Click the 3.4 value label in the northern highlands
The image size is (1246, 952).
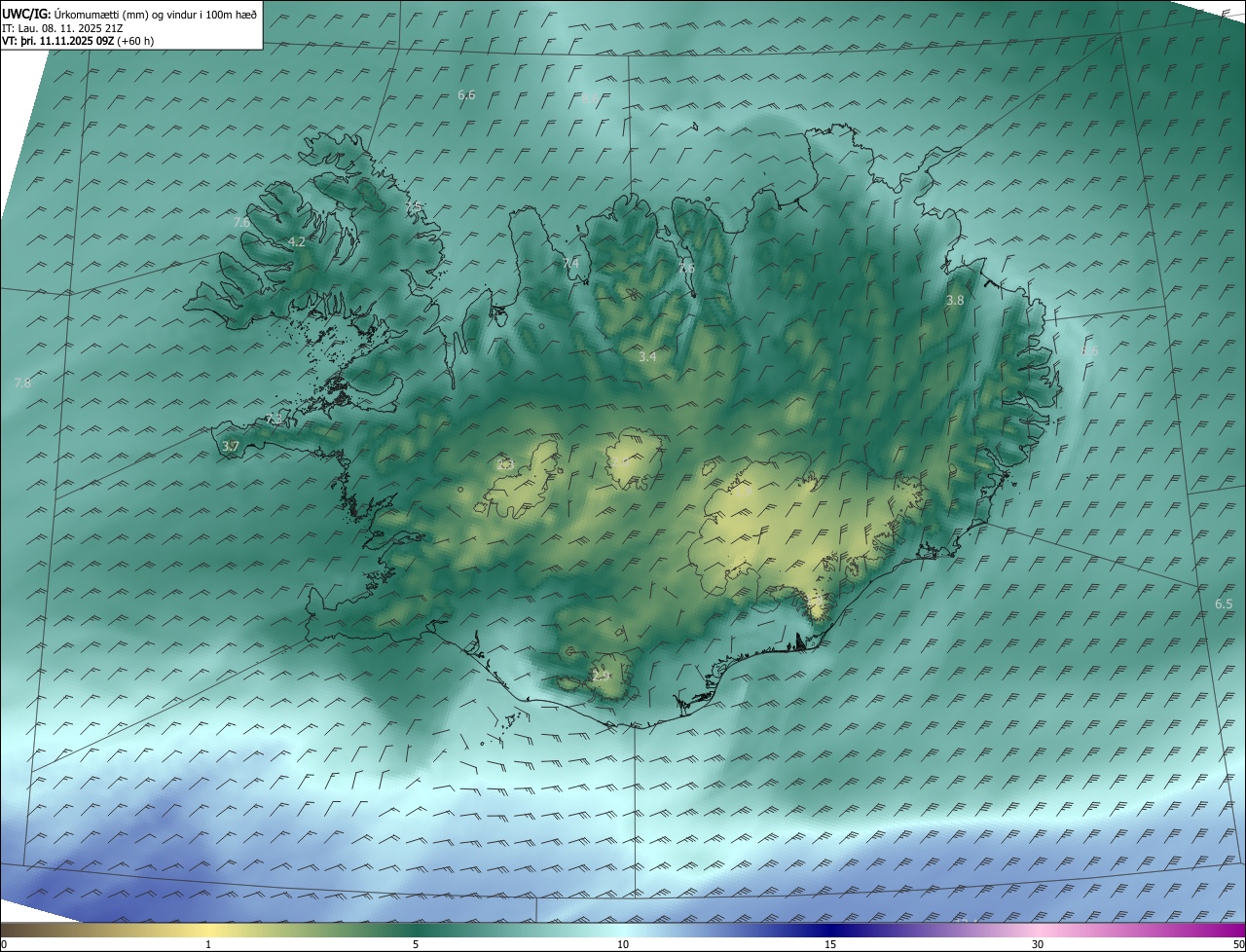647,356
